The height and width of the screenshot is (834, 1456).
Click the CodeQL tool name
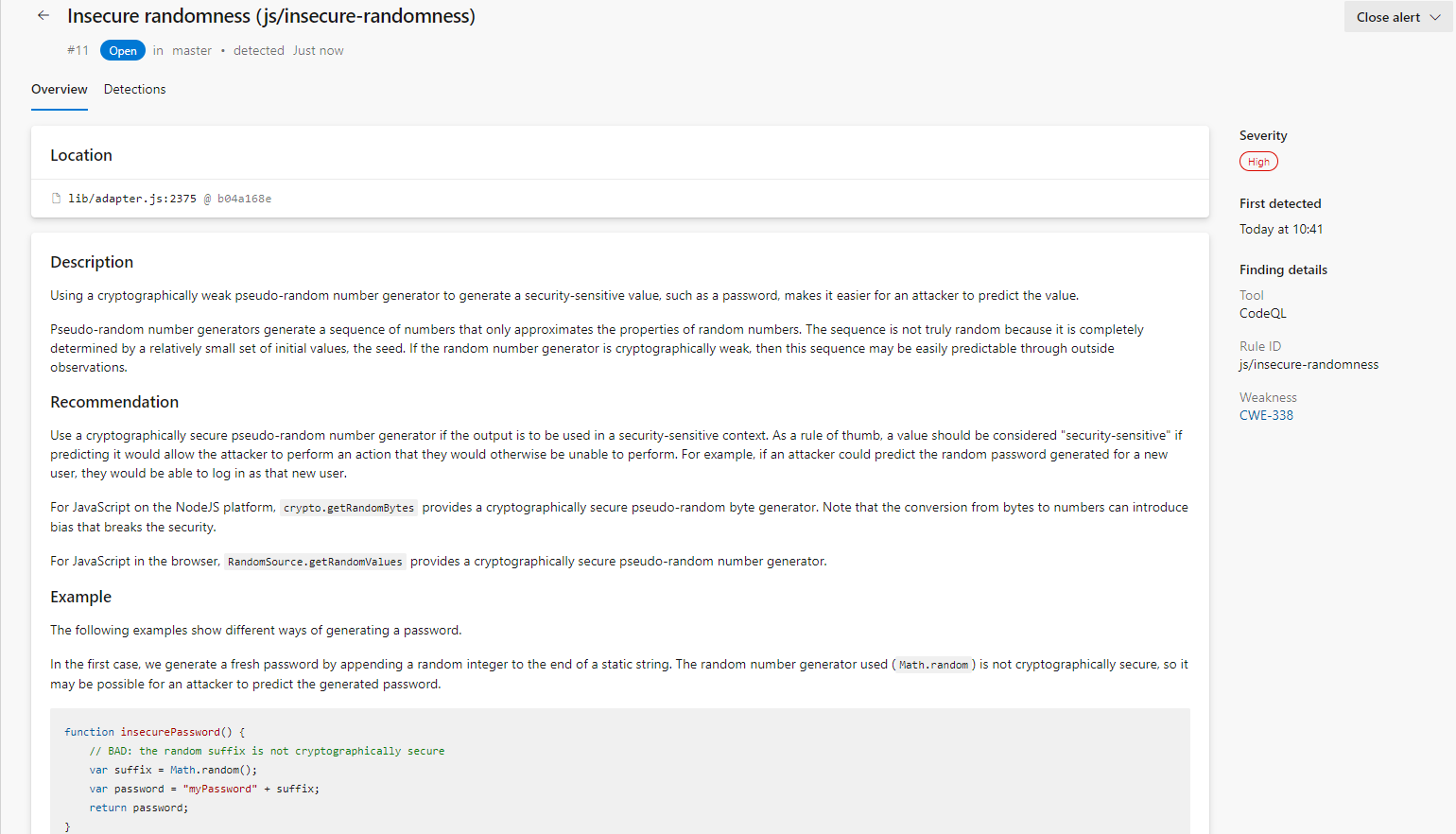click(1262, 313)
